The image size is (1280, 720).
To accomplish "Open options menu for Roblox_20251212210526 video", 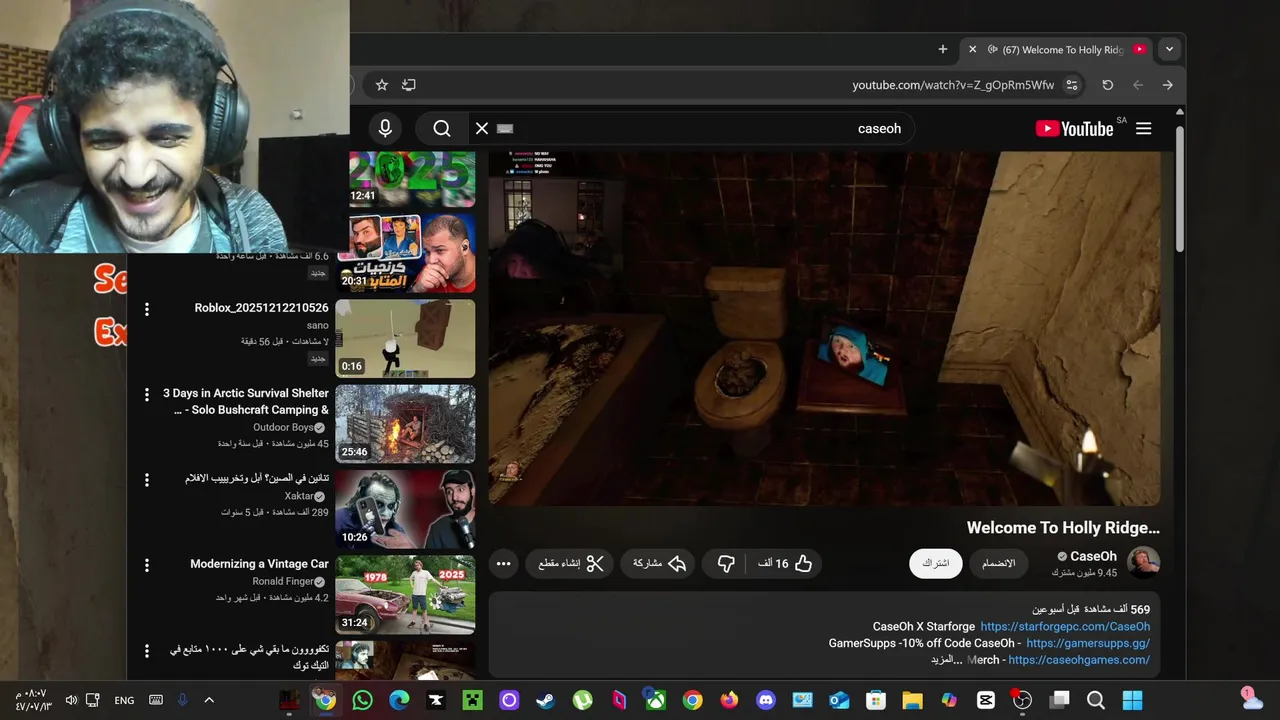I will coord(147,310).
